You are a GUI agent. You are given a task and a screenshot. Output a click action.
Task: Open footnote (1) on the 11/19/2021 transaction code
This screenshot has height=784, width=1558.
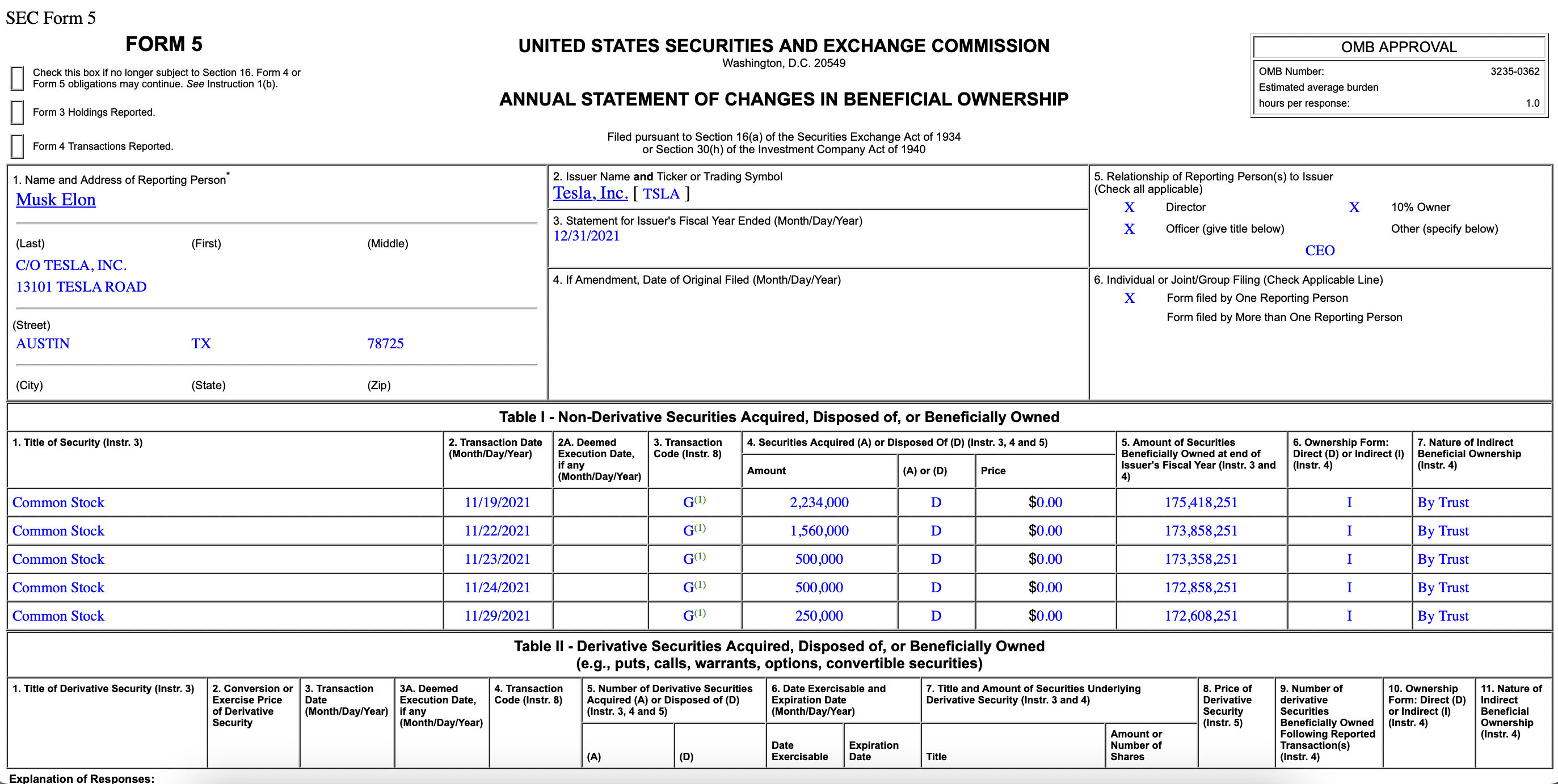click(x=700, y=500)
